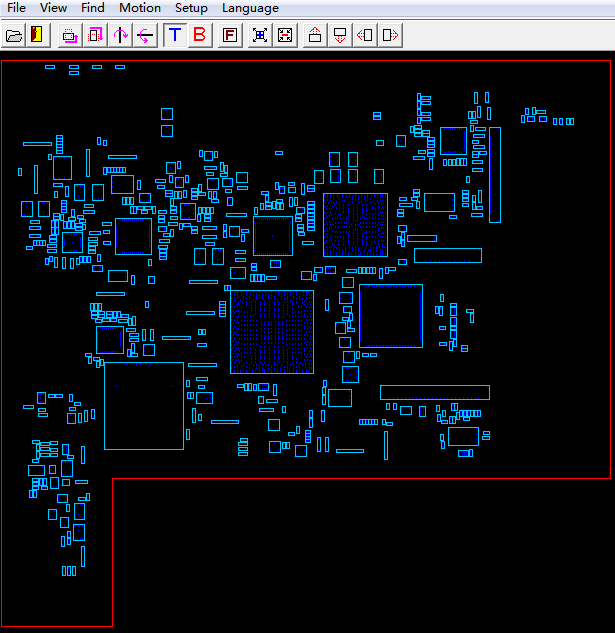
Task: Pan the view up with arrow icon
Action: [x=315, y=35]
